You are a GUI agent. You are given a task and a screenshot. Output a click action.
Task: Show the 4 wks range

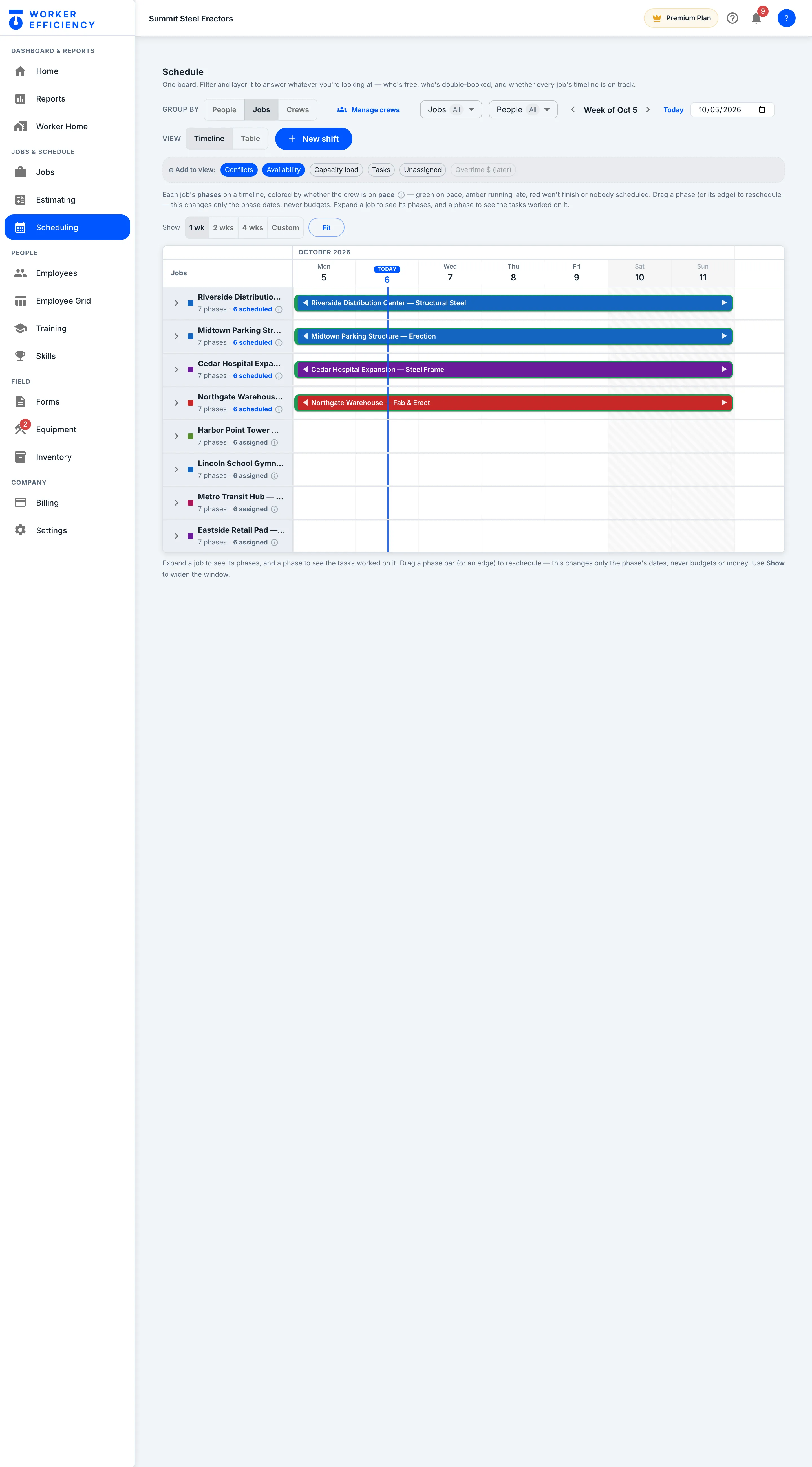click(253, 228)
